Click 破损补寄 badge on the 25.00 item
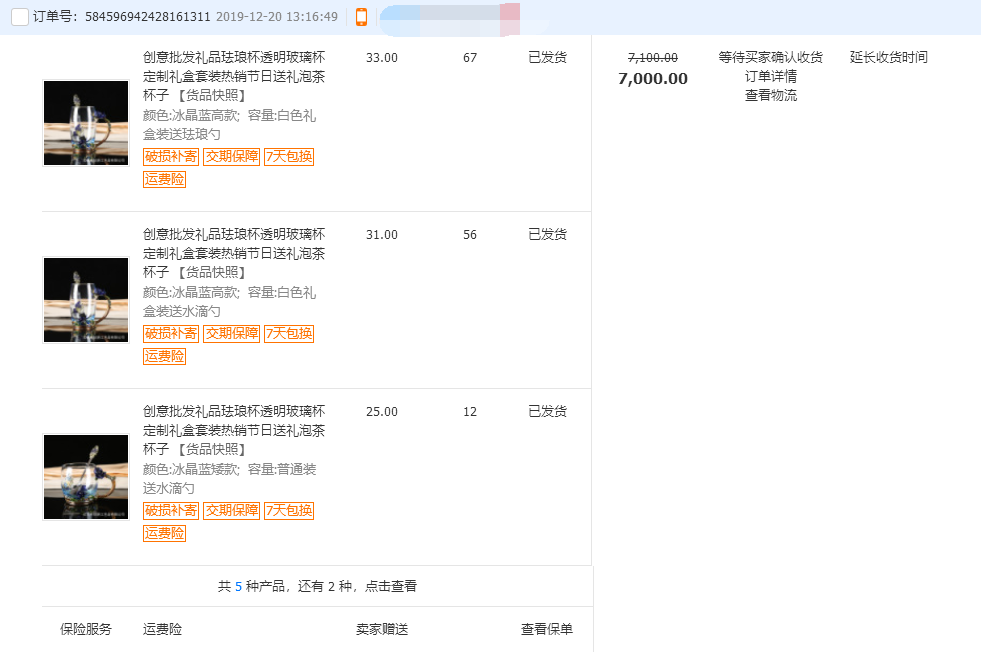 coord(171,510)
